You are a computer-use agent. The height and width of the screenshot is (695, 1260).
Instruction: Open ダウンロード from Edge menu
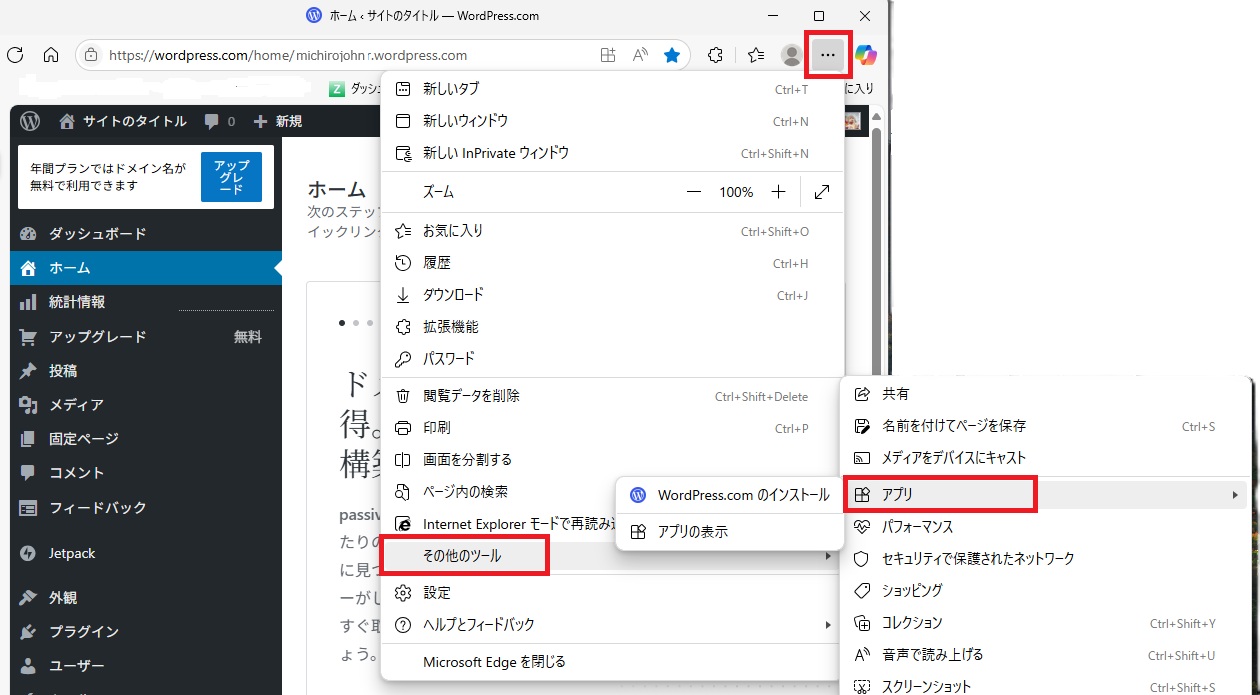613,295
